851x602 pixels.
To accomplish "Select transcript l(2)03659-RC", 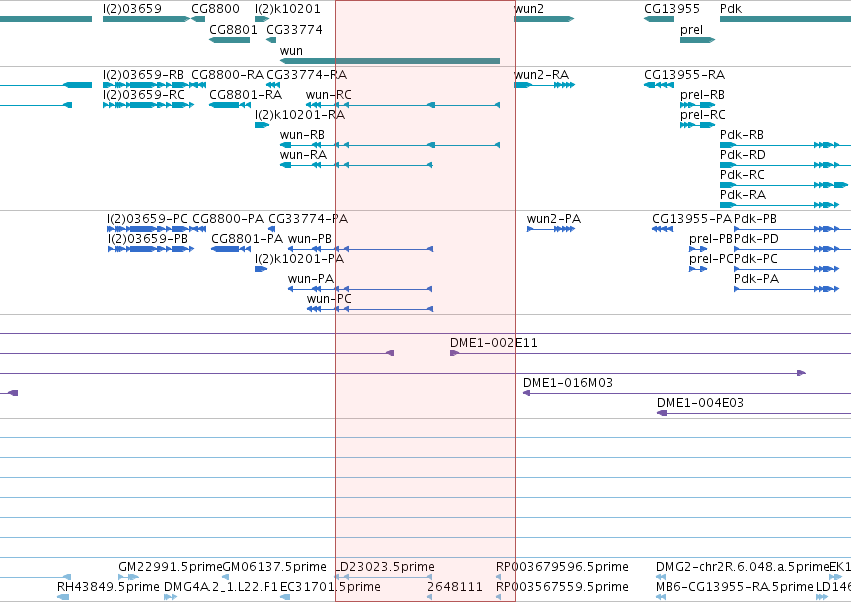I will coord(143,95).
